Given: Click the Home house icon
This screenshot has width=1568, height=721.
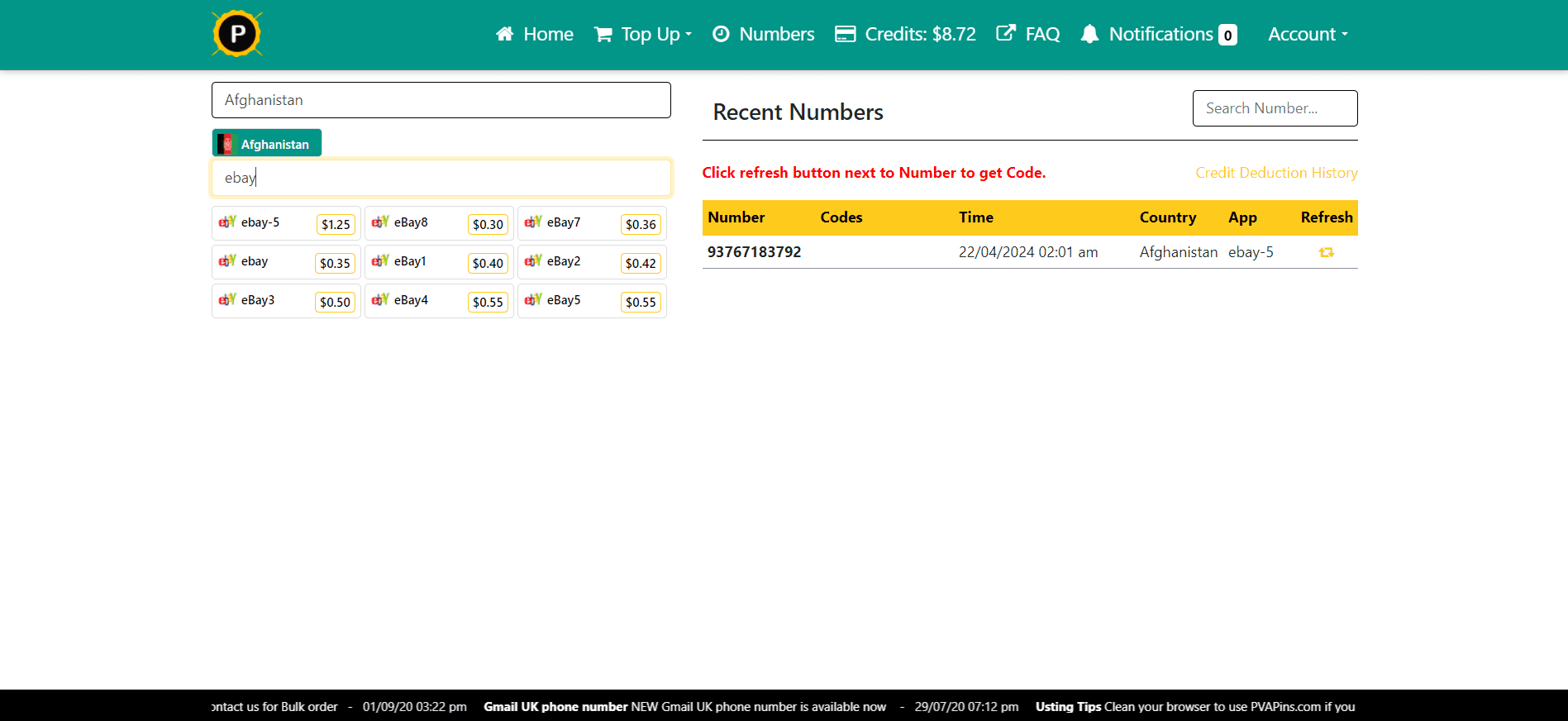Looking at the screenshot, I should pos(504,34).
